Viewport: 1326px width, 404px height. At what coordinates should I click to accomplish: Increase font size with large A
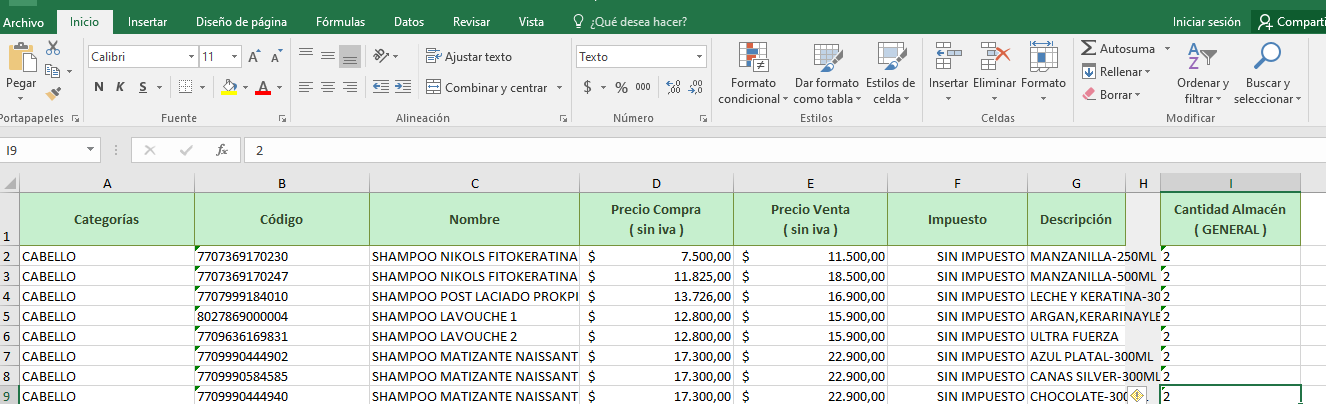255,57
